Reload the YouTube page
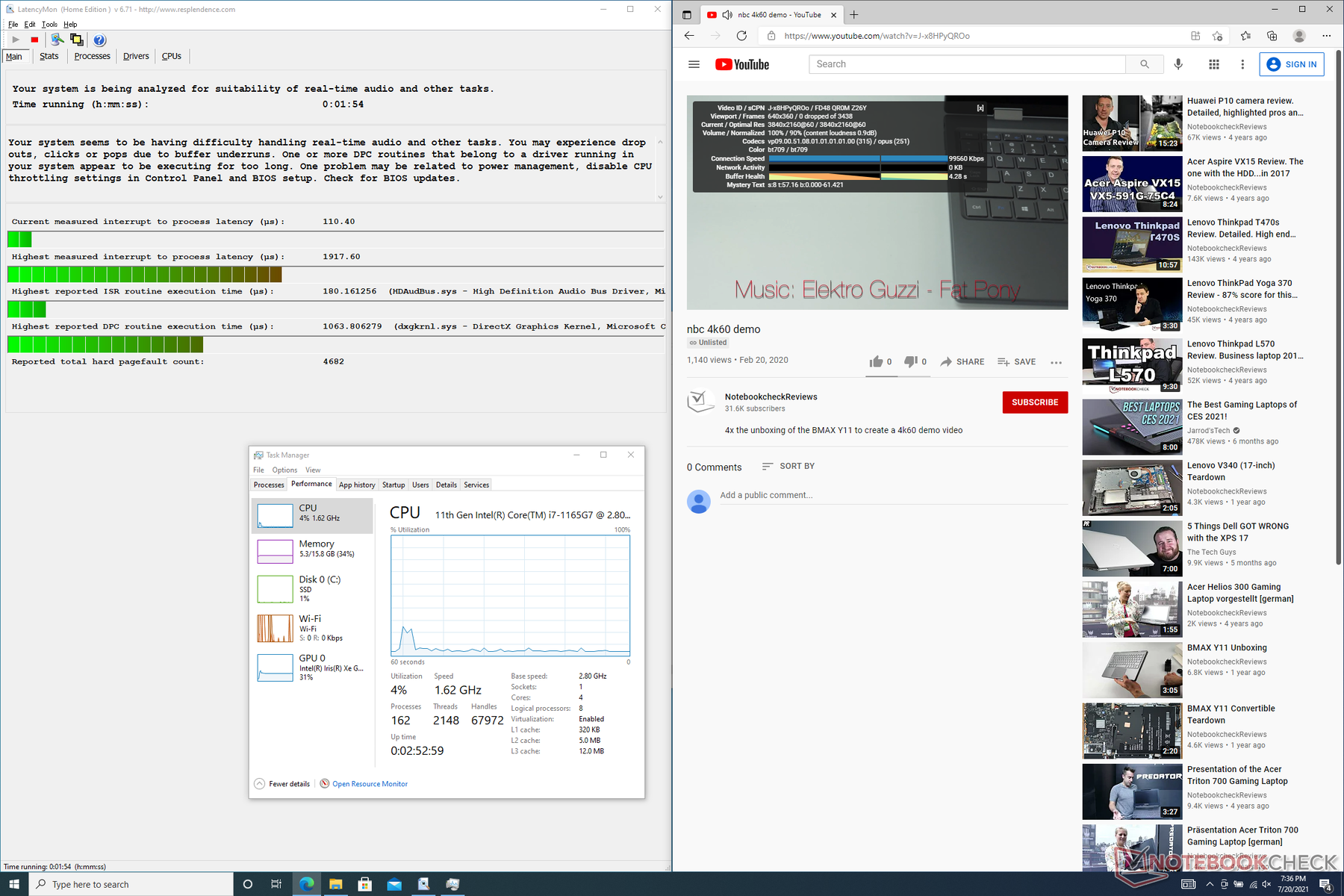 point(741,36)
